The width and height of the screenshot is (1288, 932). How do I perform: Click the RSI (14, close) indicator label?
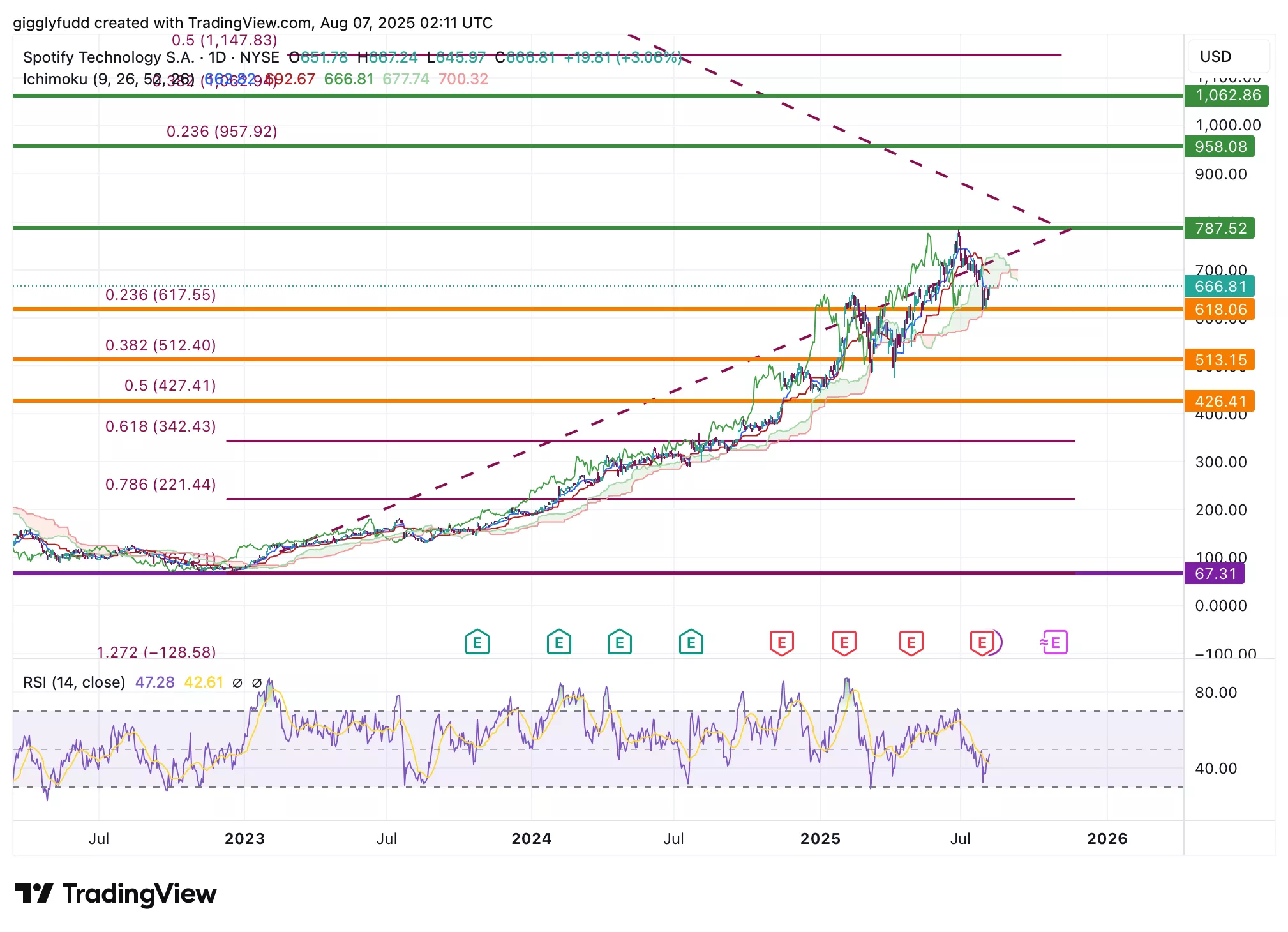click(x=74, y=682)
